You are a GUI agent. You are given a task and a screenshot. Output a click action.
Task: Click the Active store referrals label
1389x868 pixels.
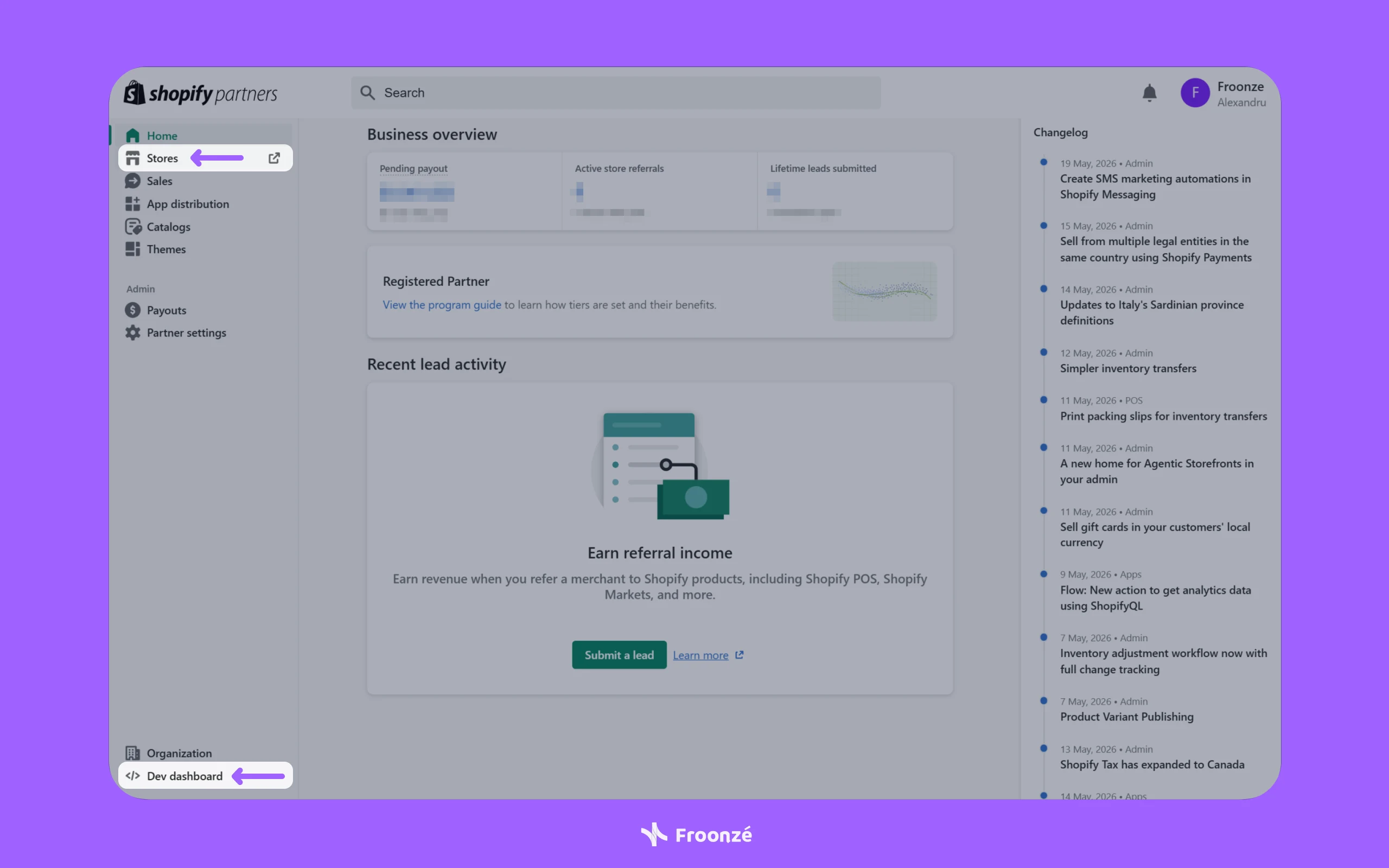(619, 168)
